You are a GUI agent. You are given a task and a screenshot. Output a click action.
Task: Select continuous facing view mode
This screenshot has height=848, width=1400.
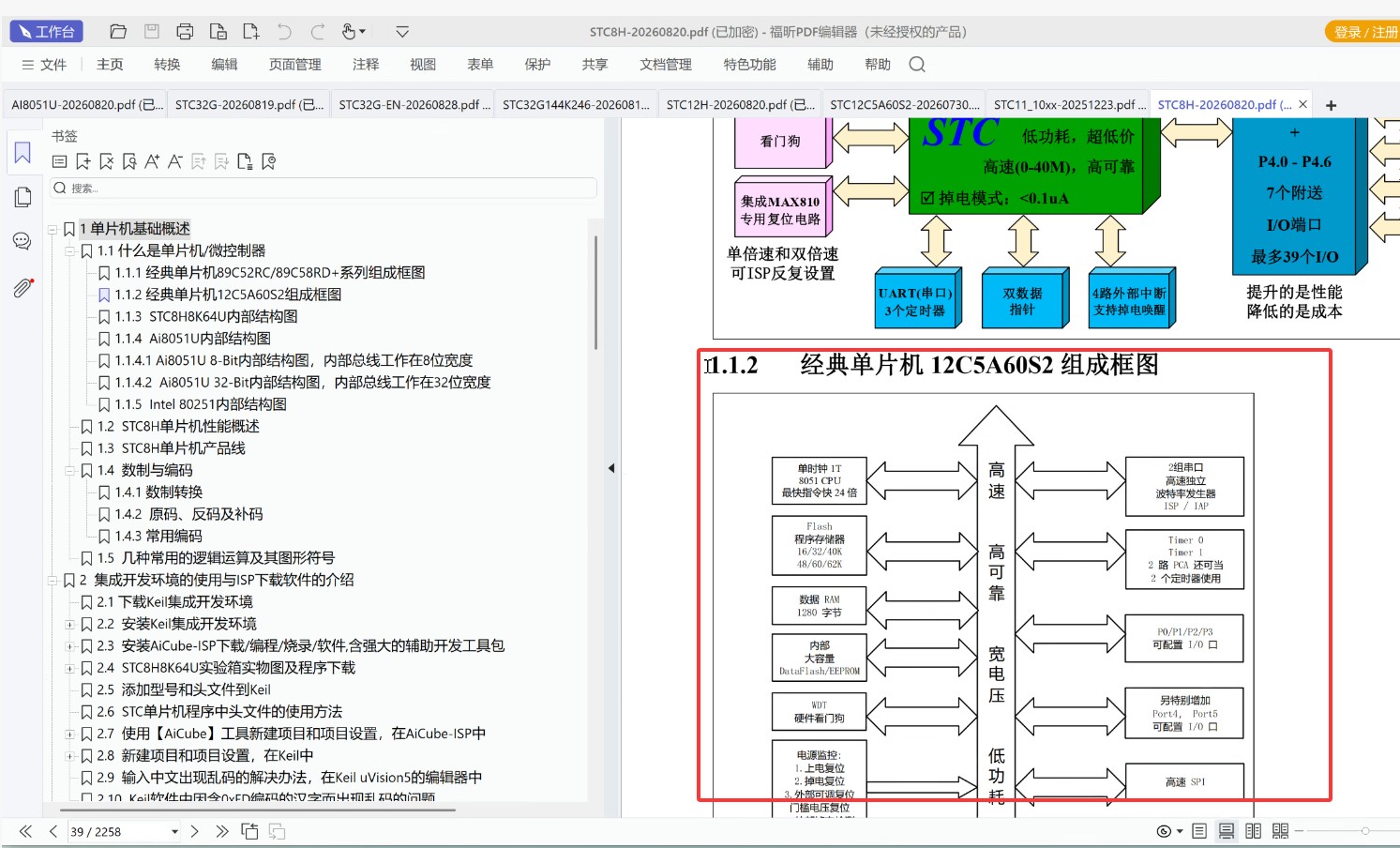1280,831
